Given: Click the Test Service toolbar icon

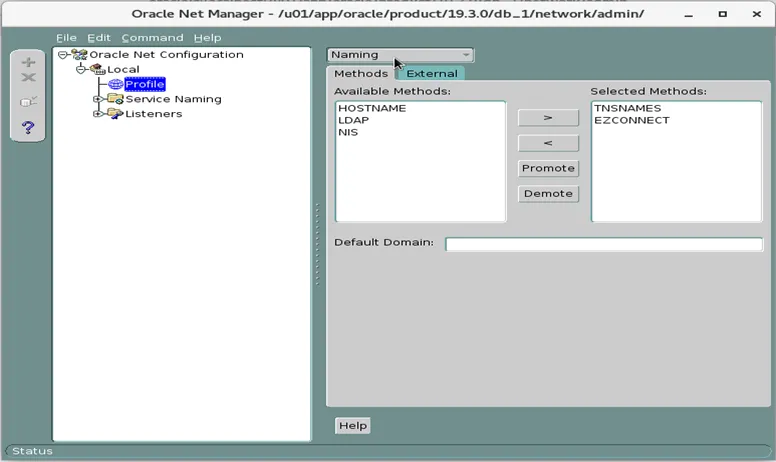Looking at the screenshot, I should [x=28, y=101].
